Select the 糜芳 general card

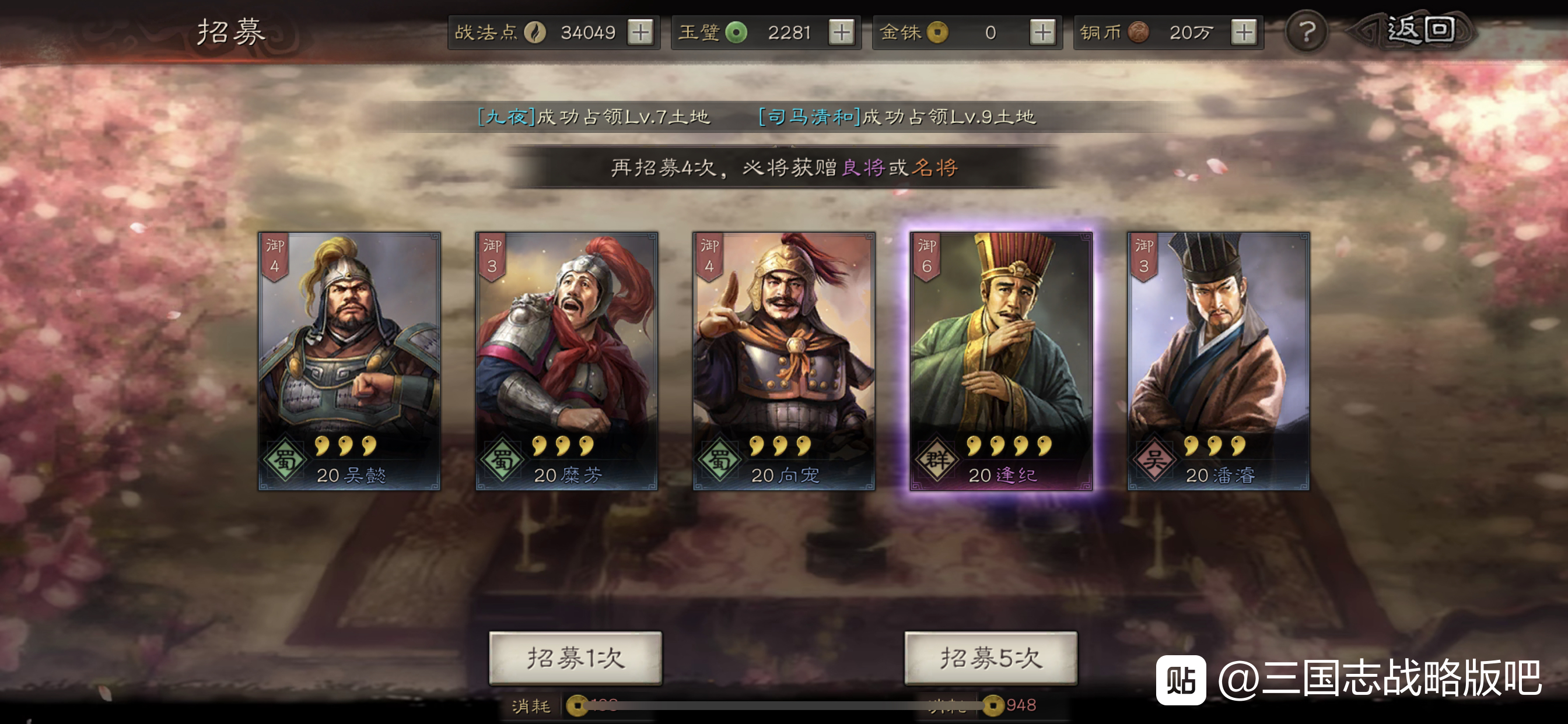566,361
